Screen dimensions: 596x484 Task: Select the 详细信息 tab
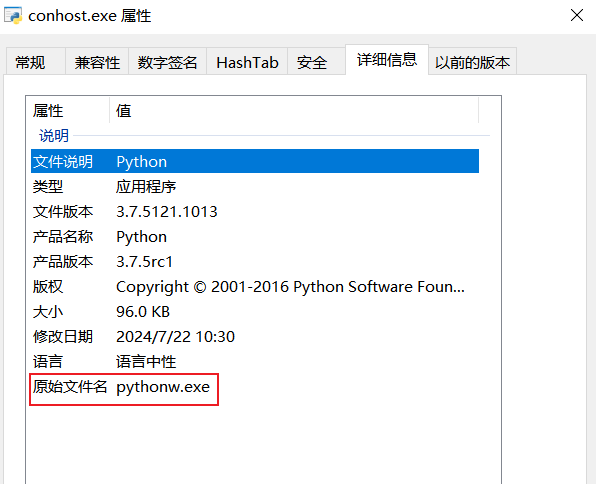(x=387, y=60)
